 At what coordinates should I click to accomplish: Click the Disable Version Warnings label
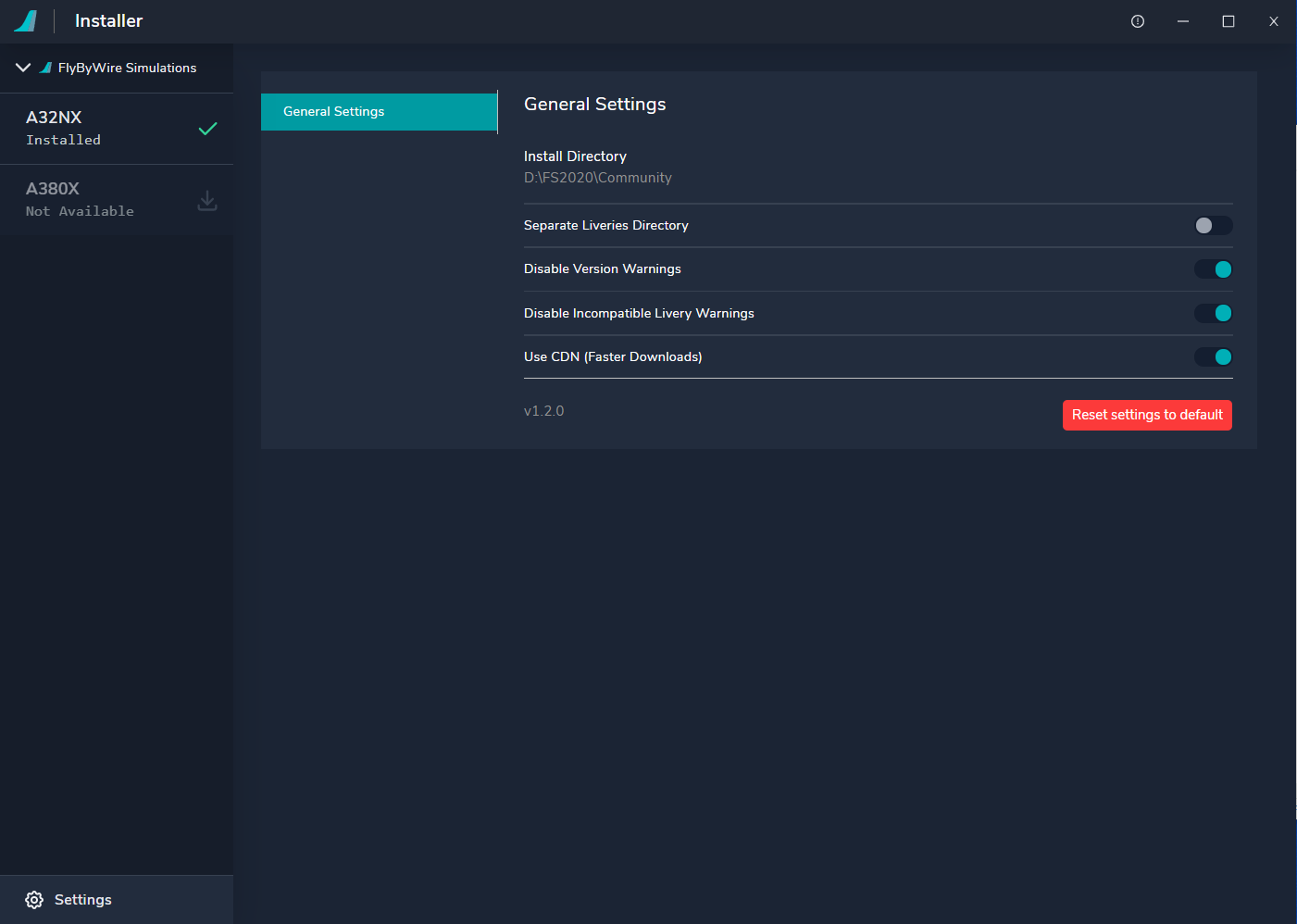point(603,269)
